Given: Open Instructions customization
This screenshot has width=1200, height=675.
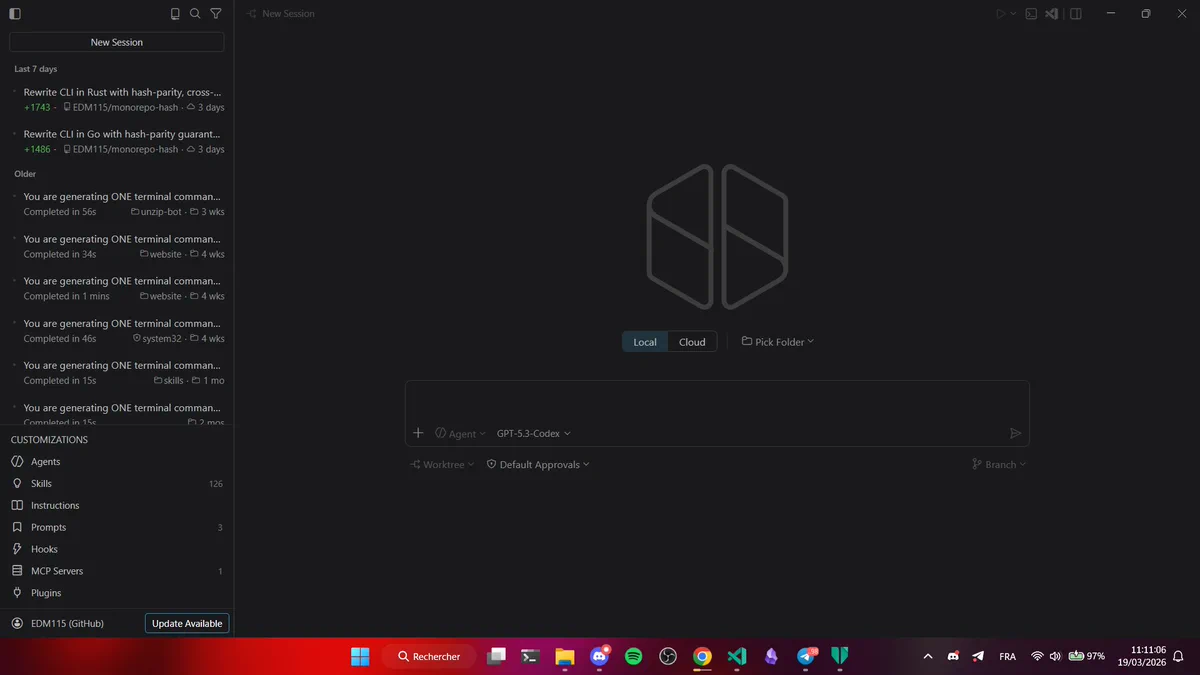Looking at the screenshot, I should [x=117, y=506].
